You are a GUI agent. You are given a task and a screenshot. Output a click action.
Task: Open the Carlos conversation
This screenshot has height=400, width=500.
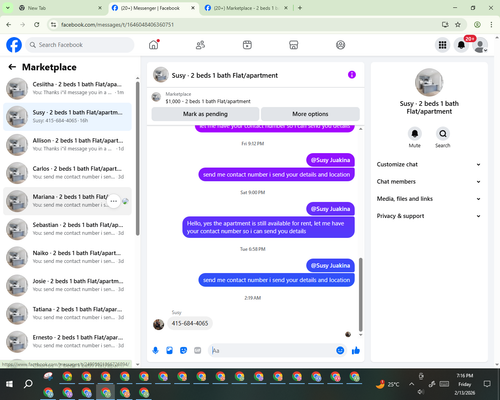tap(67, 173)
